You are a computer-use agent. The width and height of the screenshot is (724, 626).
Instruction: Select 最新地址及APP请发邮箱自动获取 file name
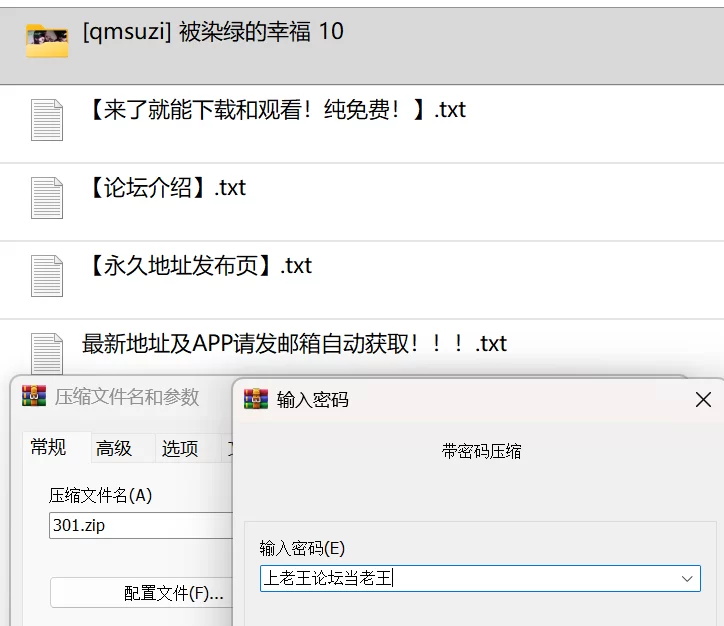[294, 344]
